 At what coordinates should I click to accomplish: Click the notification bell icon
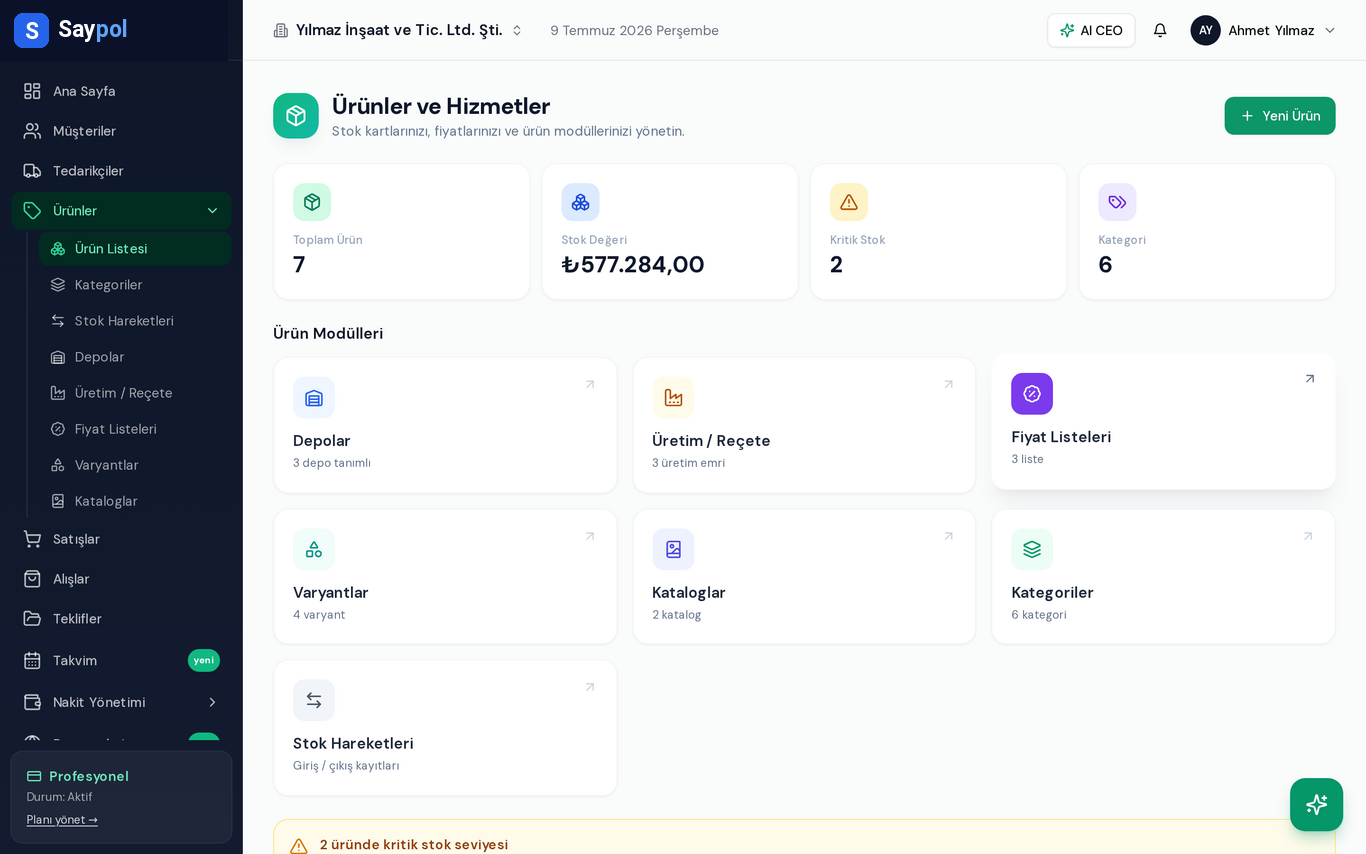1160,30
